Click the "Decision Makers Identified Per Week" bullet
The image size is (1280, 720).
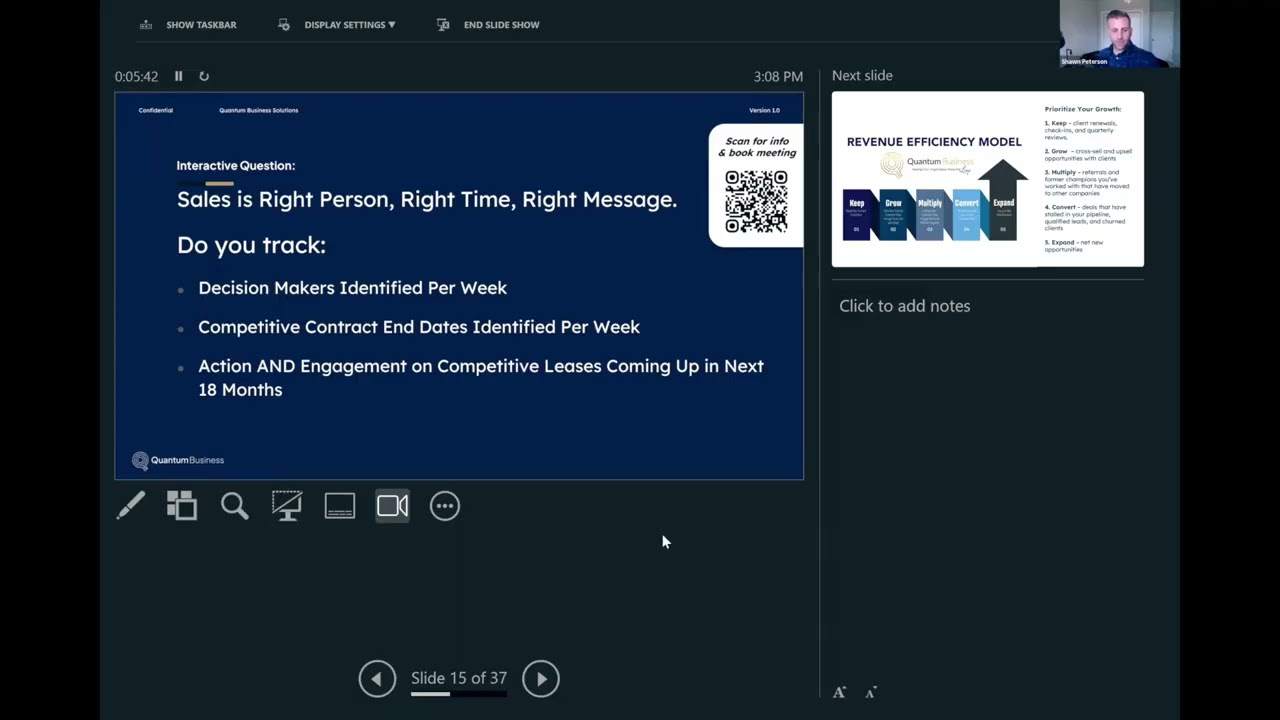[352, 288]
